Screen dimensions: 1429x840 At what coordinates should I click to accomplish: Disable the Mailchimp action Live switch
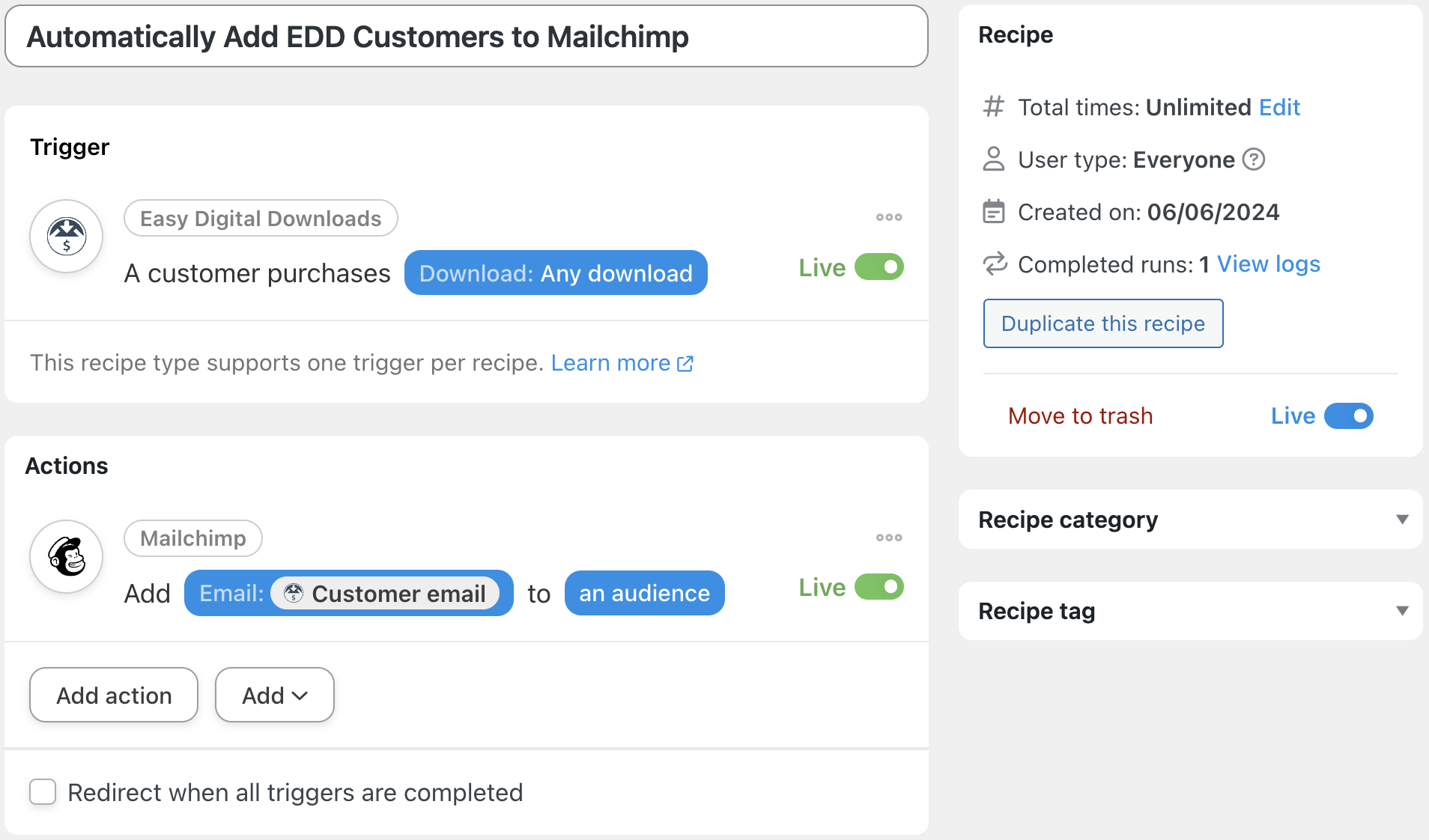(879, 588)
